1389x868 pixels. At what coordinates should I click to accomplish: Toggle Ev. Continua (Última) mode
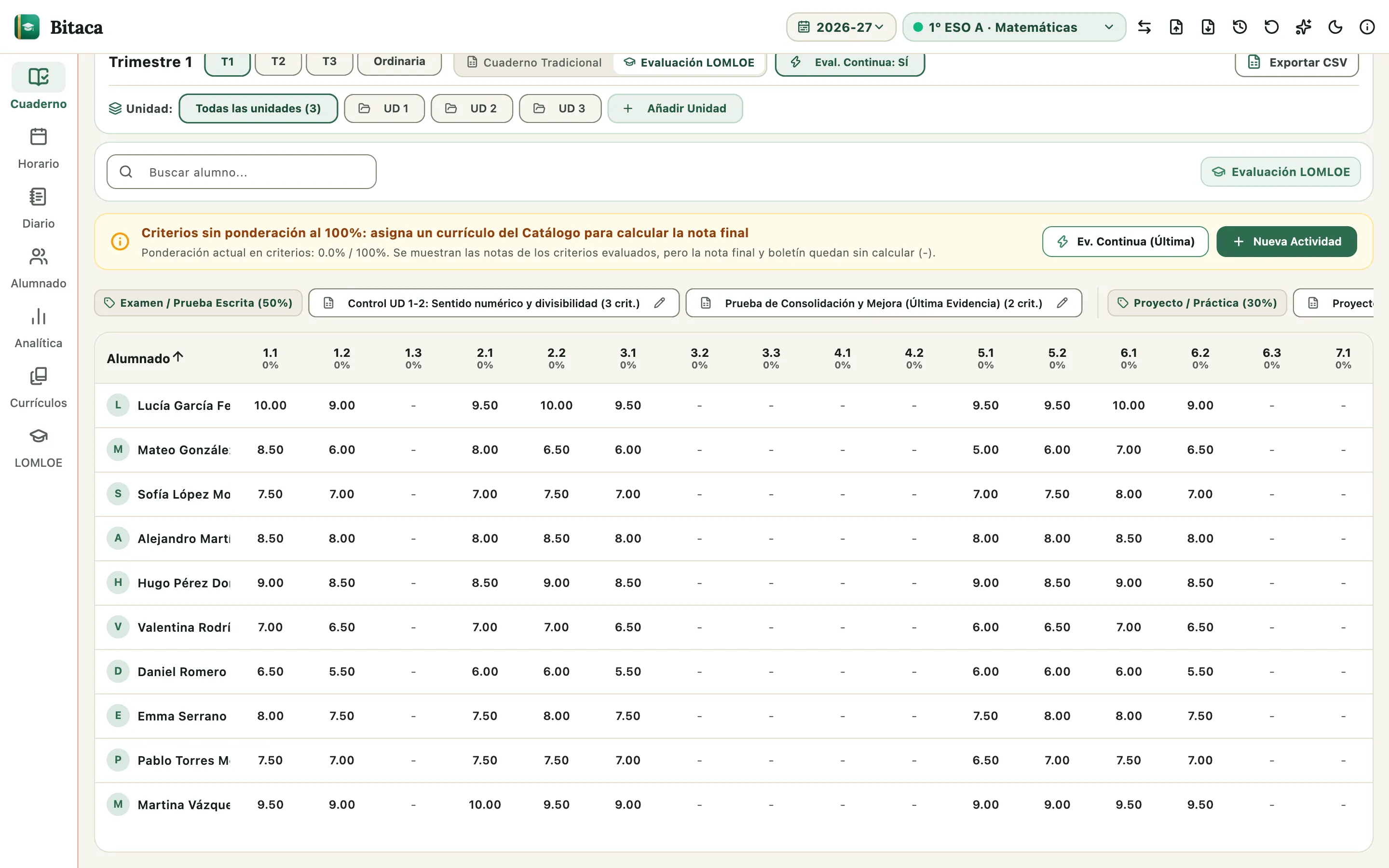[x=1125, y=241]
